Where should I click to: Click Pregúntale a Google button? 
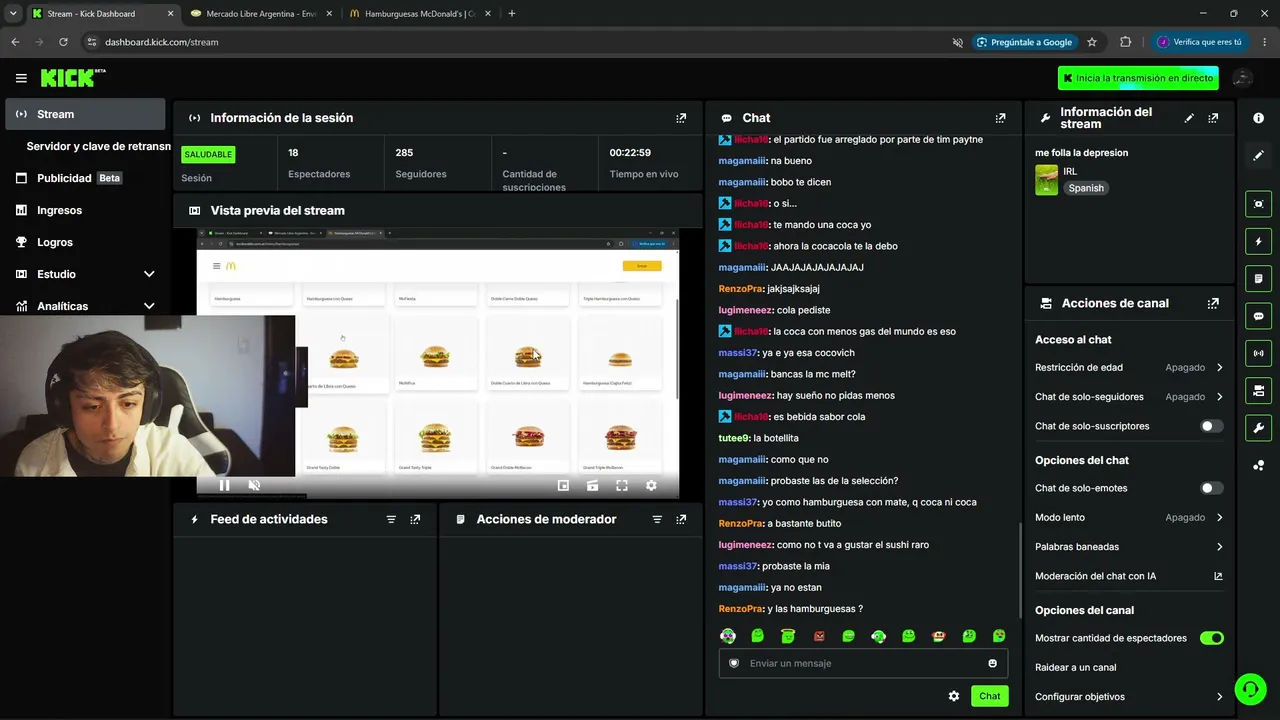(x=1025, y=42)
